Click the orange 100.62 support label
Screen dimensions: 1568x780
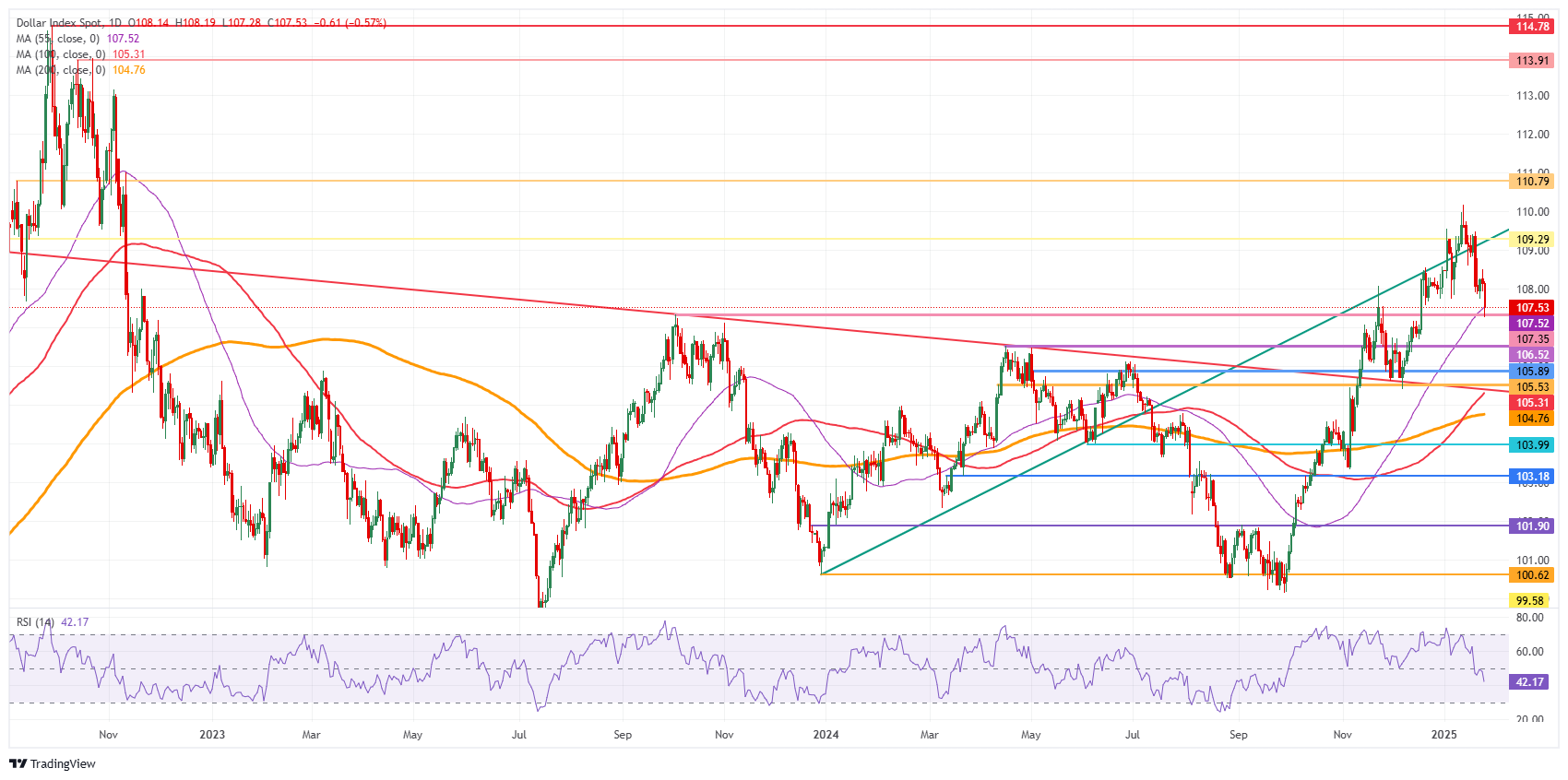pos(1532,575)
